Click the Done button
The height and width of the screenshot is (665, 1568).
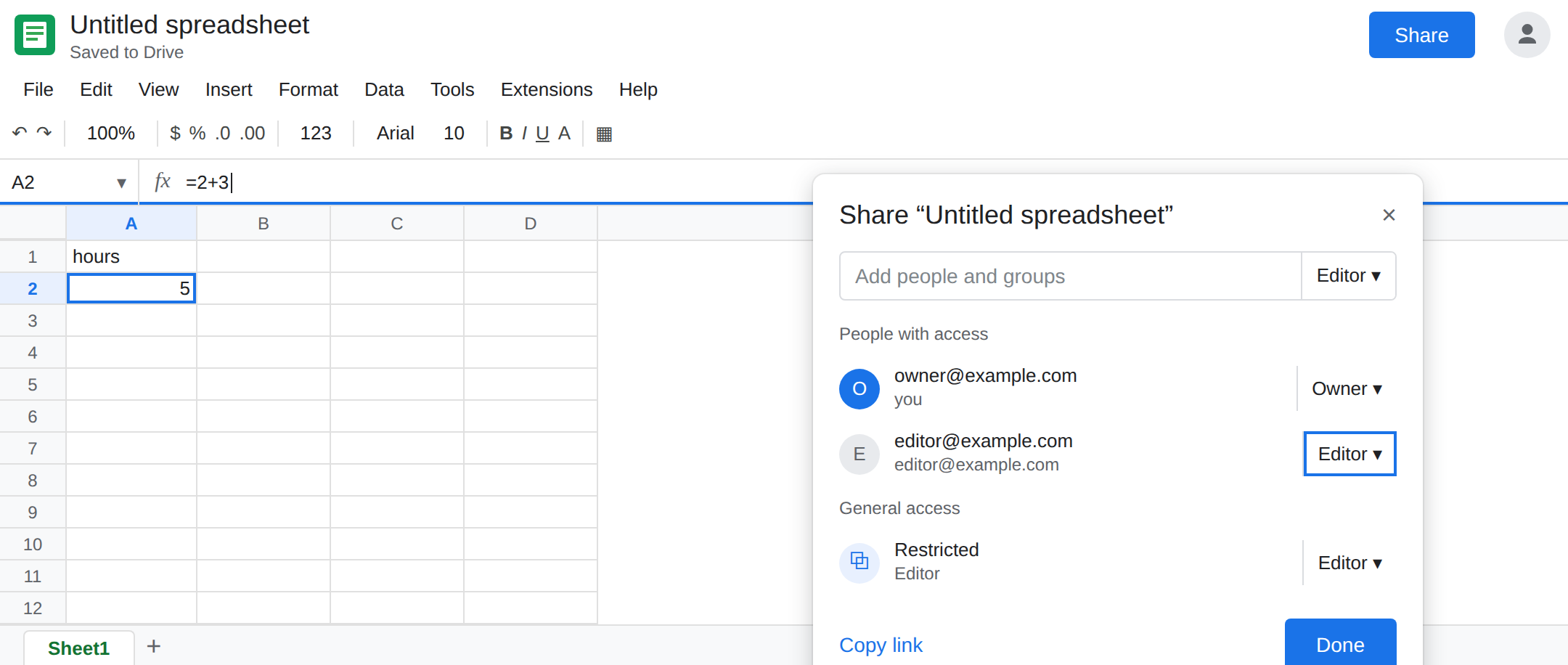pyautogui.click(x=1340, y=642)
